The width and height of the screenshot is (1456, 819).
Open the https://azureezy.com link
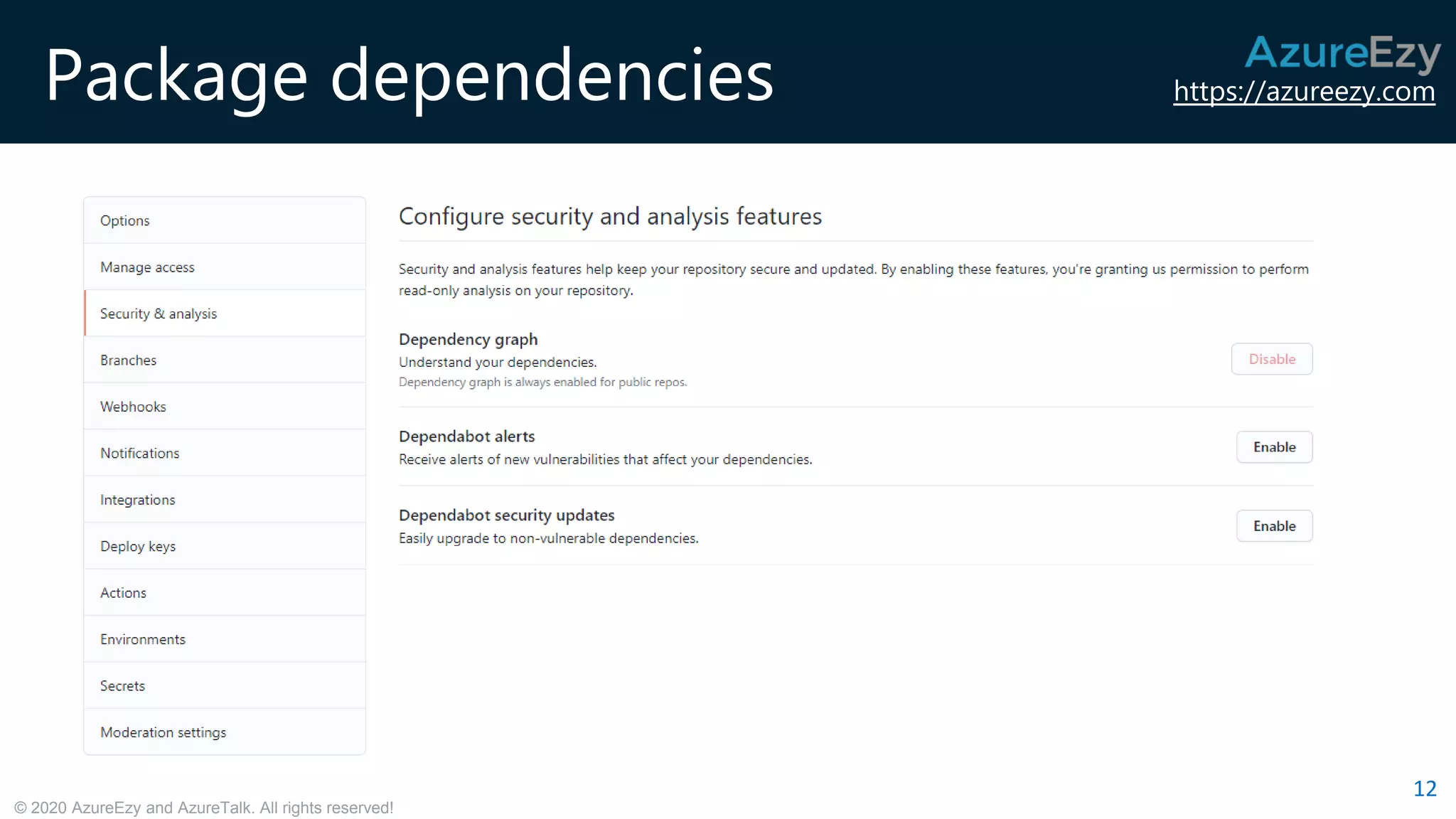click(1304, 92)
